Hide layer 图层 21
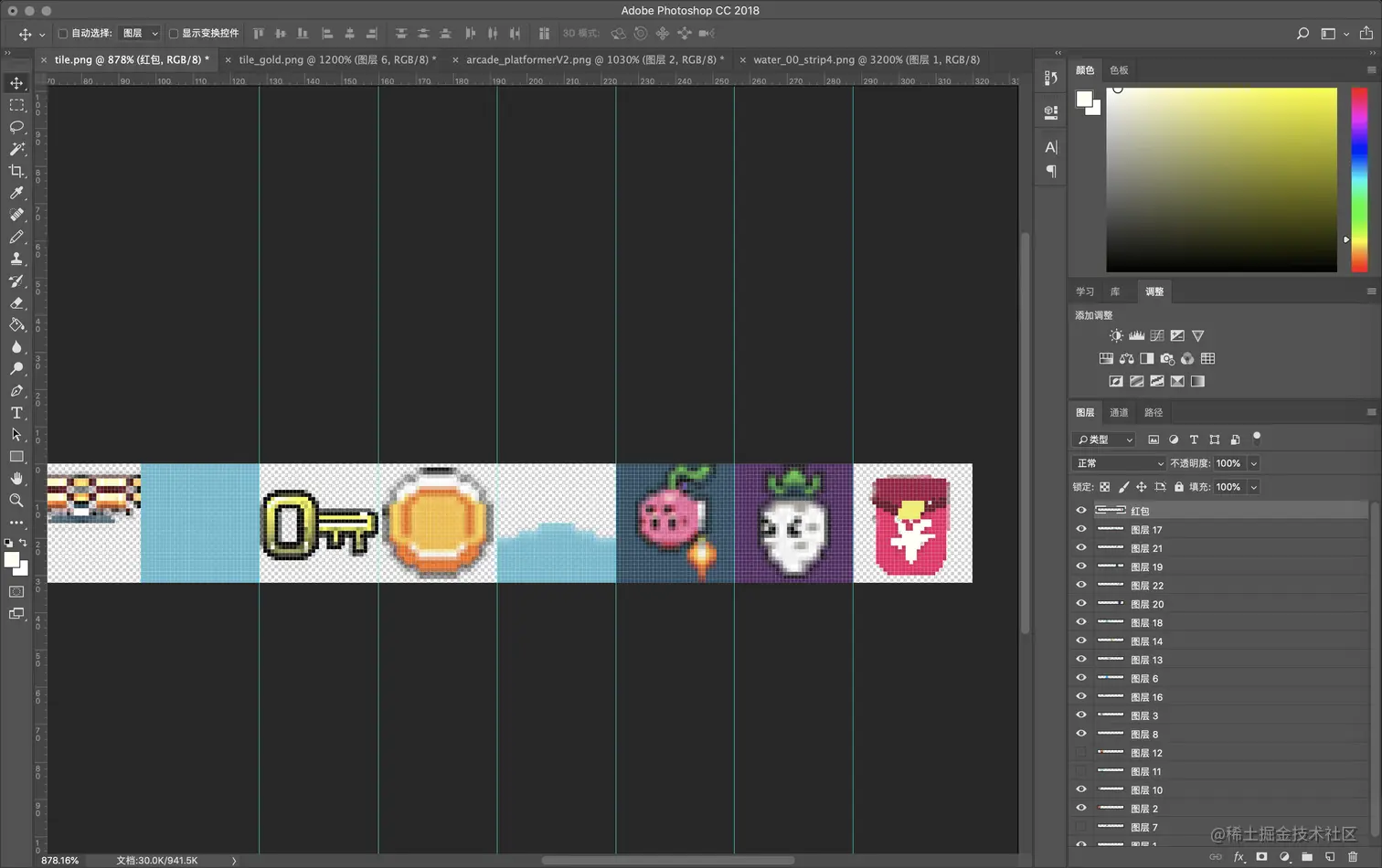1382x868 pixels. (x=1081, y=548)
